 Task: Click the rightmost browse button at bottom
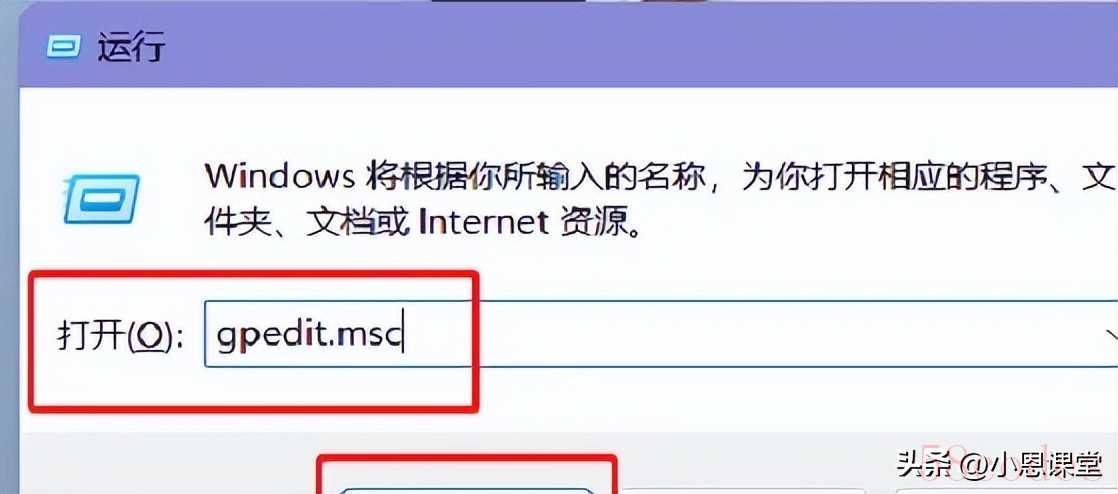(1007, 491)
